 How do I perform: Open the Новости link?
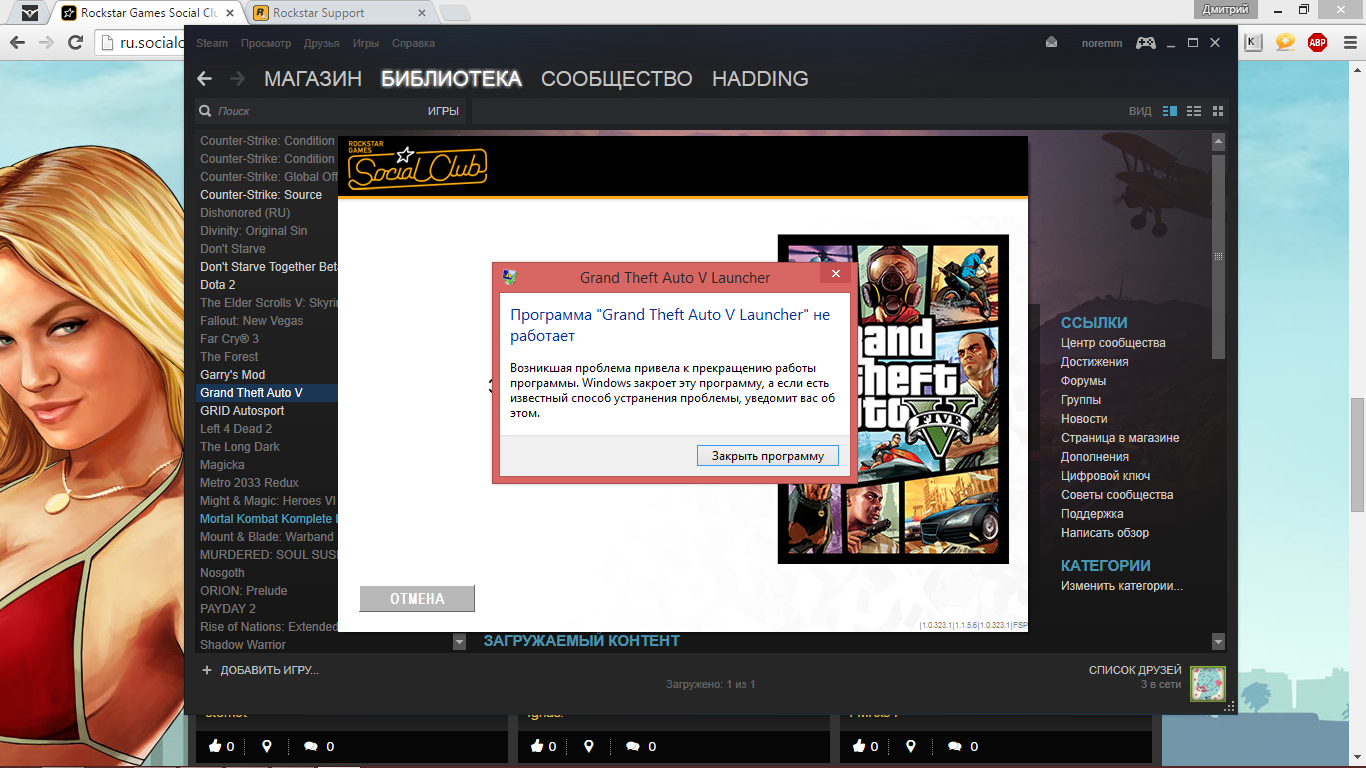(1084, 419)
